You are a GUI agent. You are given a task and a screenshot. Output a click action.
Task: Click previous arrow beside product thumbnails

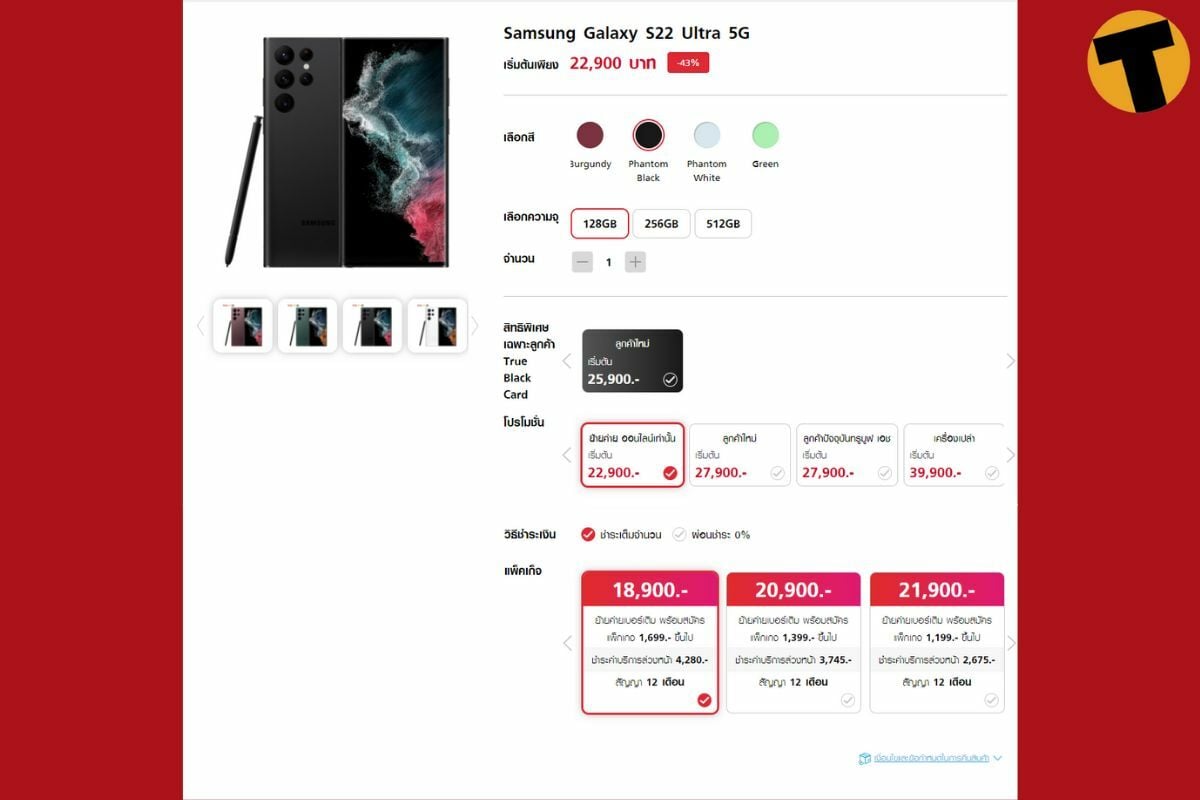(x=200, y=326)
